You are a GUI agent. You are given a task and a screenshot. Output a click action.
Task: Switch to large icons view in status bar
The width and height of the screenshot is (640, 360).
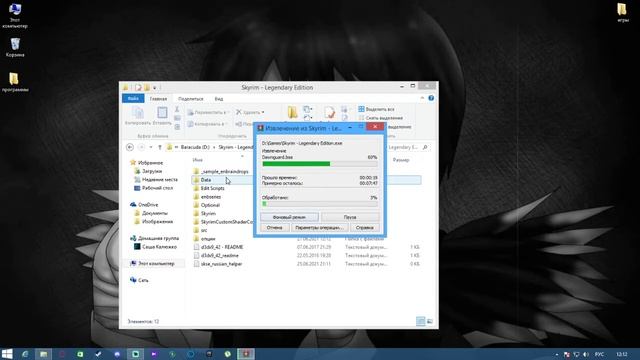(x=430, y=321)
